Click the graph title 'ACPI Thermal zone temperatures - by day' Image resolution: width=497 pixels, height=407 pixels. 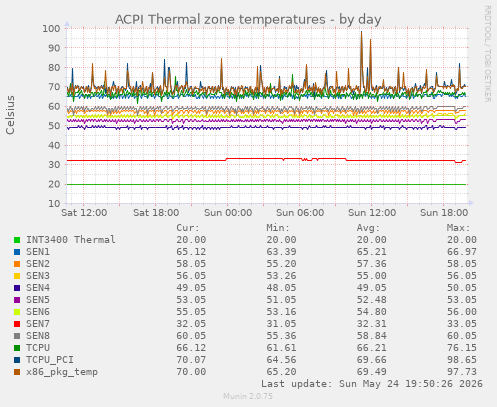[248, 20]
